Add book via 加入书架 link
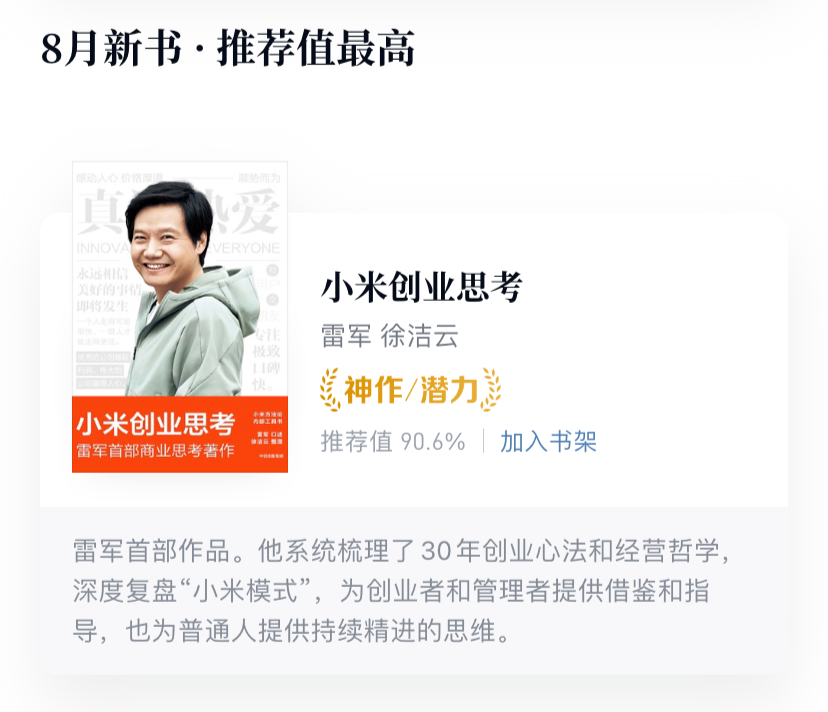This screenshot has height=712, width=828. click(548, 442)
